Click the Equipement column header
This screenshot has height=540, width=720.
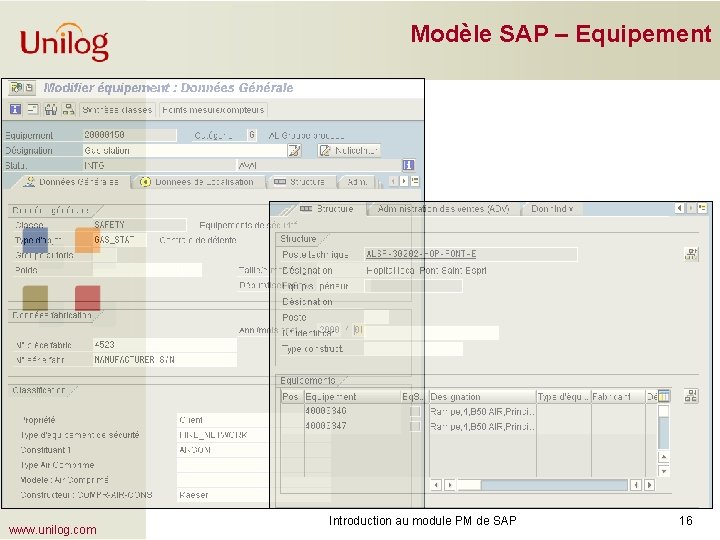352,396
